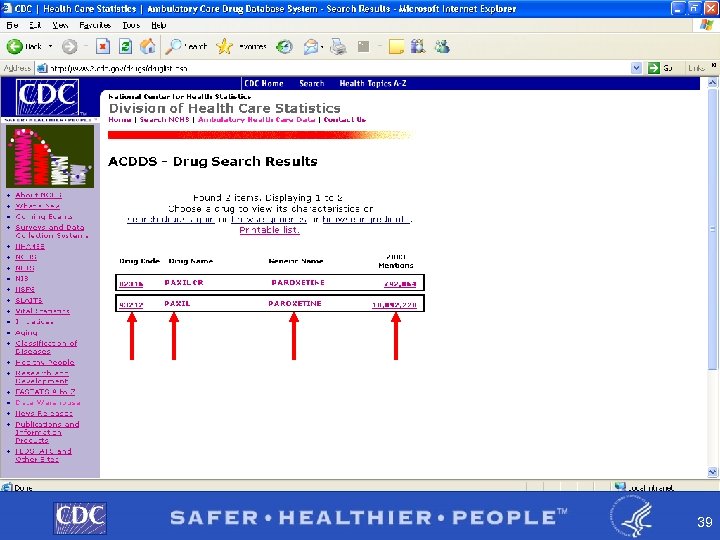Click the mentions count in PAXIL CR row
The height and width of the screenshot is (540, 720).
(400, 284)
